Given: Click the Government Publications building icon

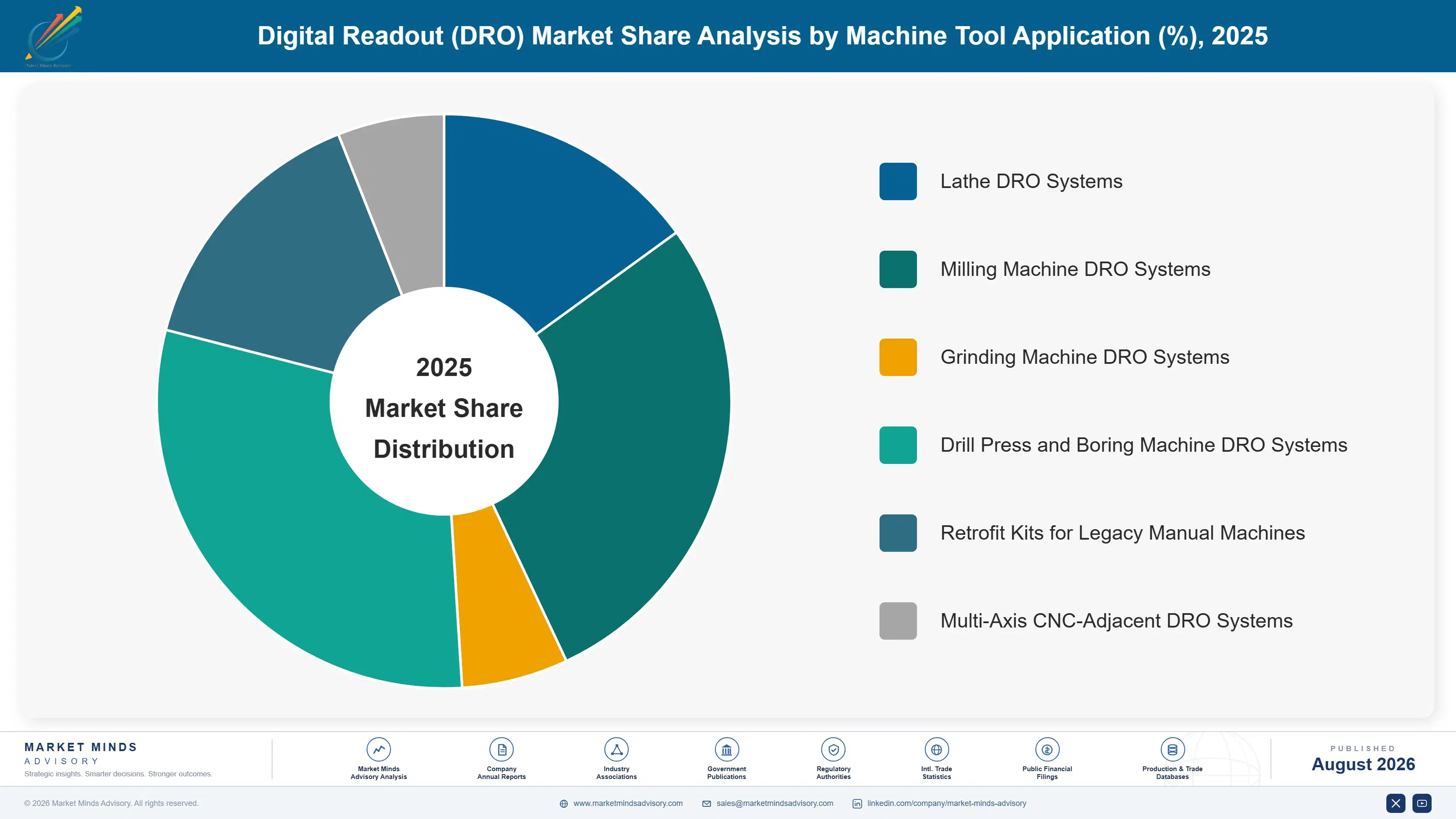Looking at the screenshot, I should point(726,749).
